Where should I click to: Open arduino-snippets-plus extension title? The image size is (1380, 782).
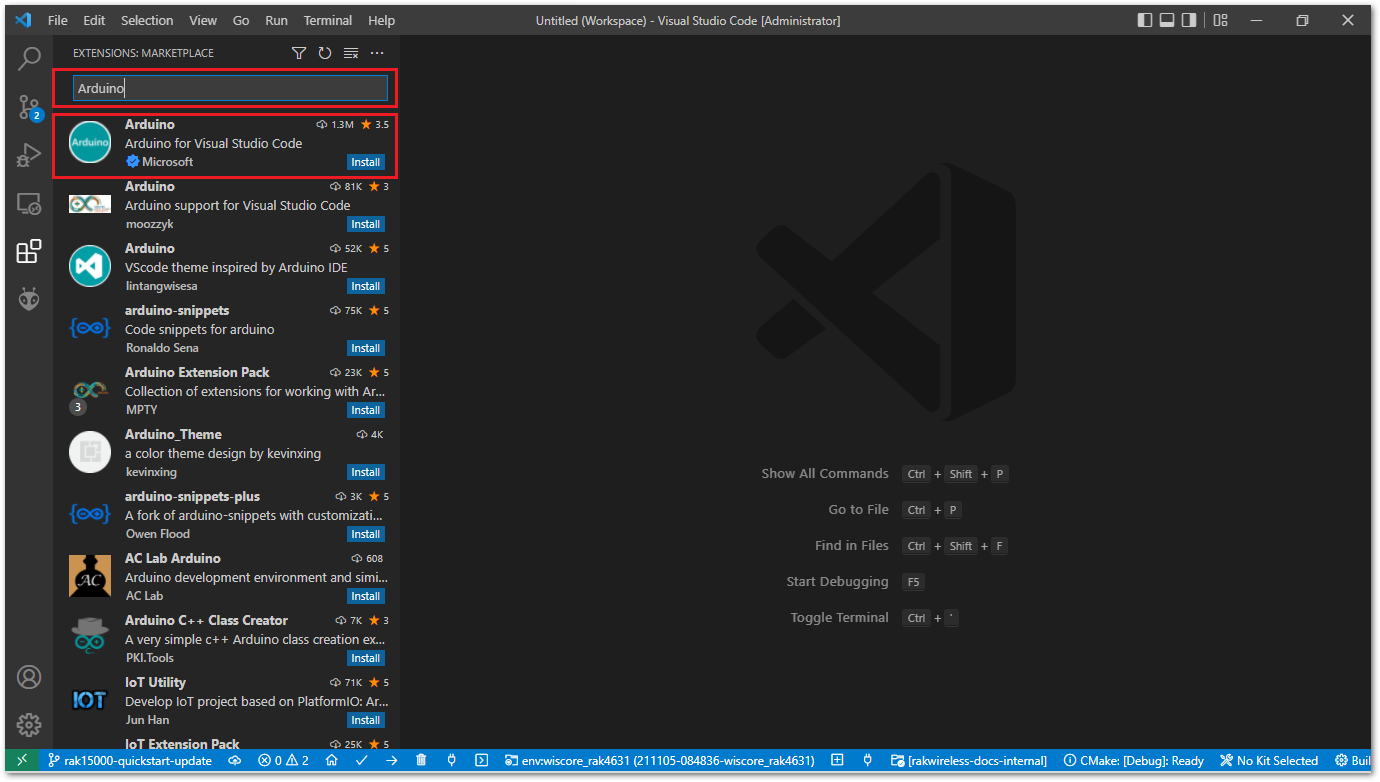(192, 496)
